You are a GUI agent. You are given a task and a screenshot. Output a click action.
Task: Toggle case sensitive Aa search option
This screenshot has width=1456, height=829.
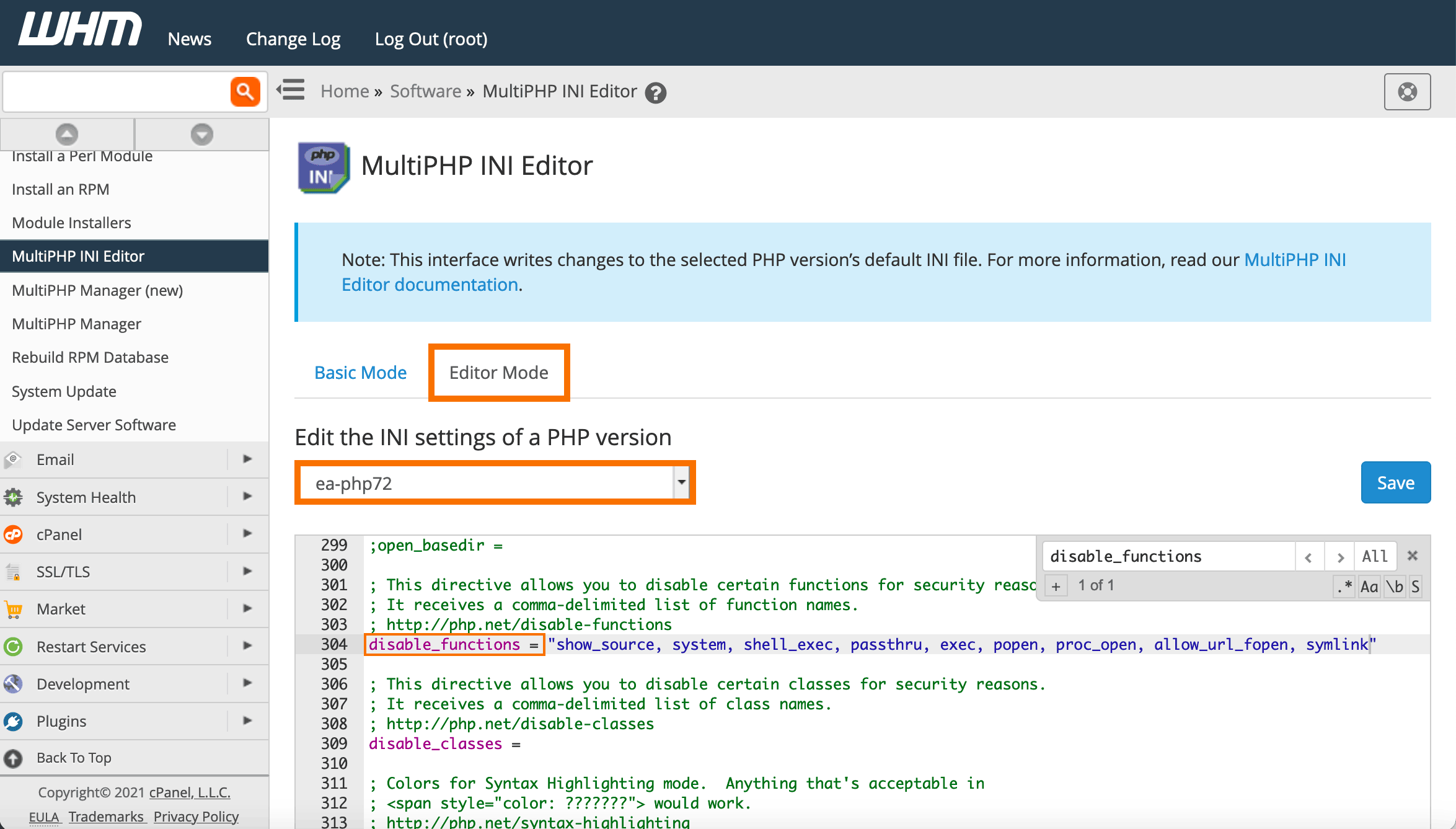(x=1369, y=586)
